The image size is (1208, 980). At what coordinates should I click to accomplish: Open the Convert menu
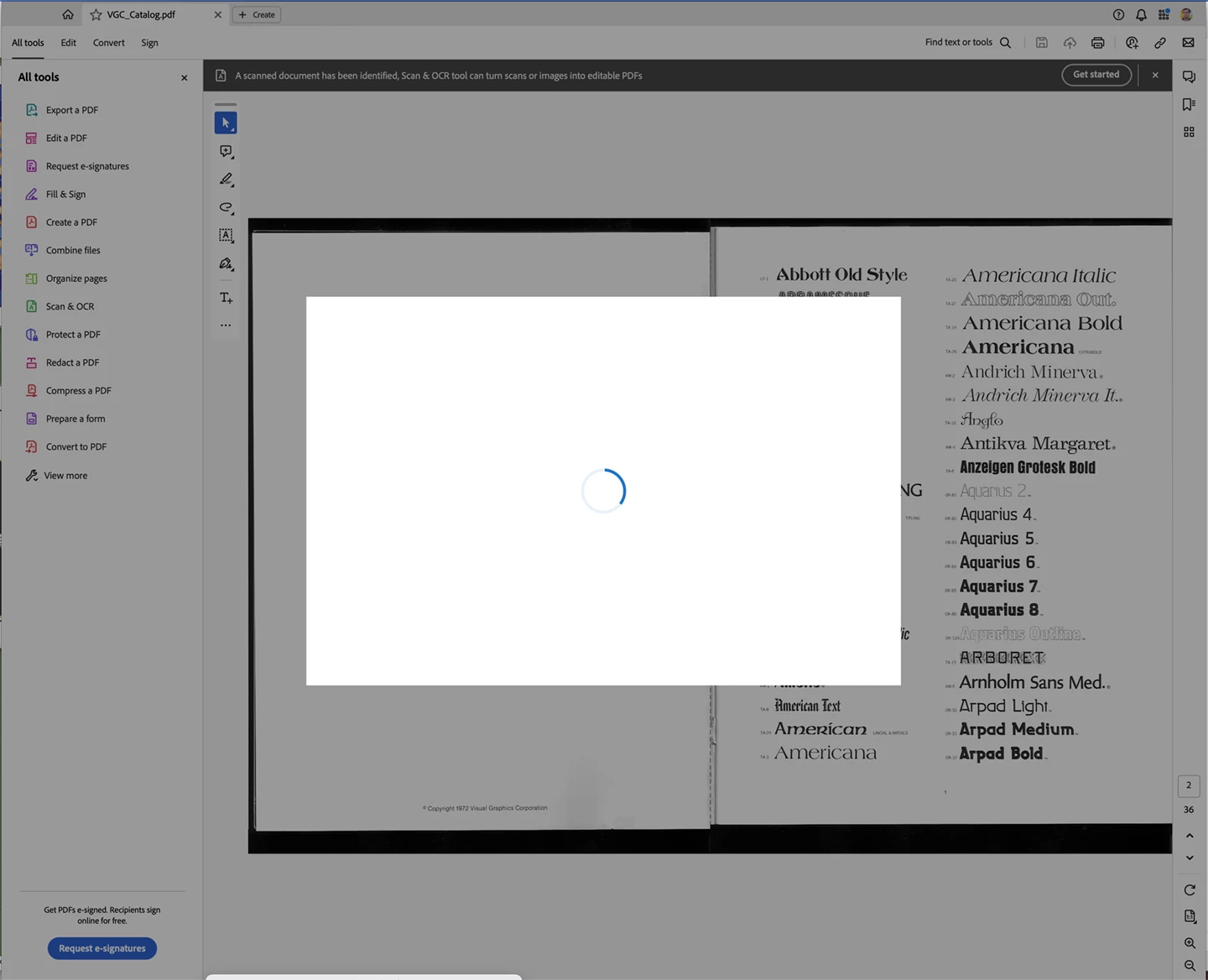click(109, 43)
